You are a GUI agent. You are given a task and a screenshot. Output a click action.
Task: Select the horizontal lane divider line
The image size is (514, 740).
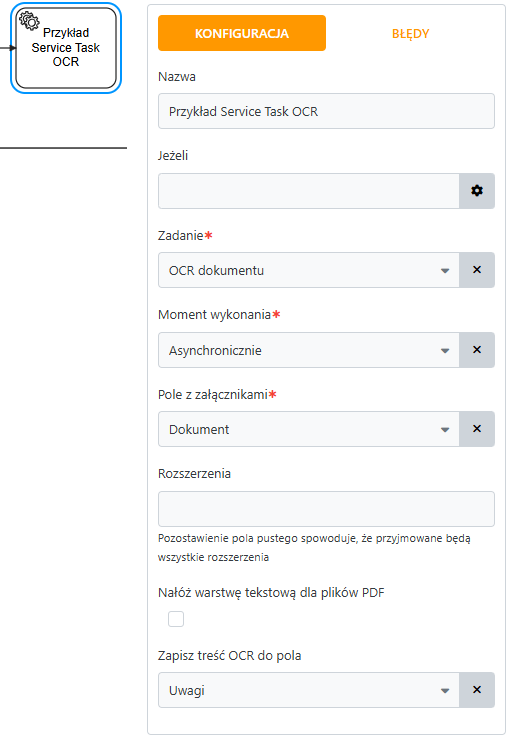63,148
